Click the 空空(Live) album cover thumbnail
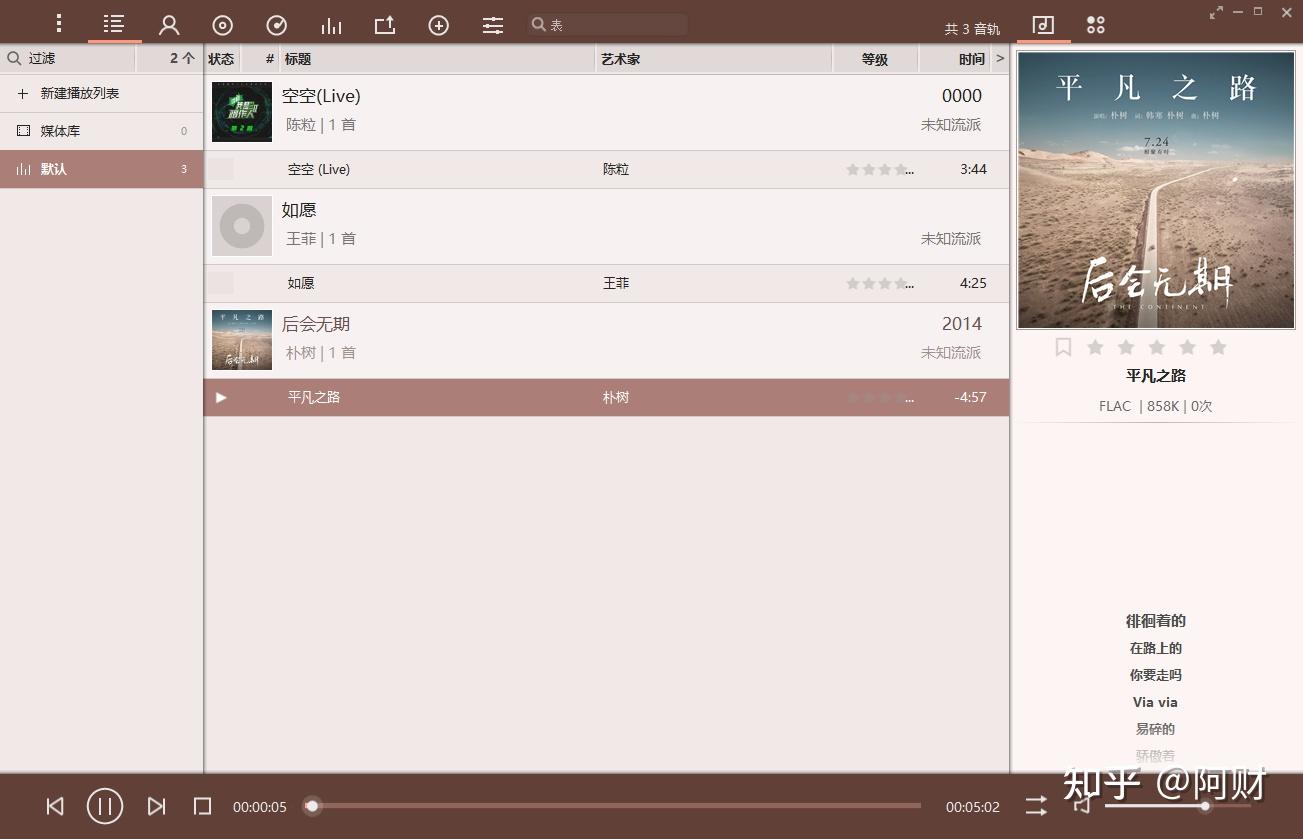This screenshot has width=1303, height=839. point(242,112)
